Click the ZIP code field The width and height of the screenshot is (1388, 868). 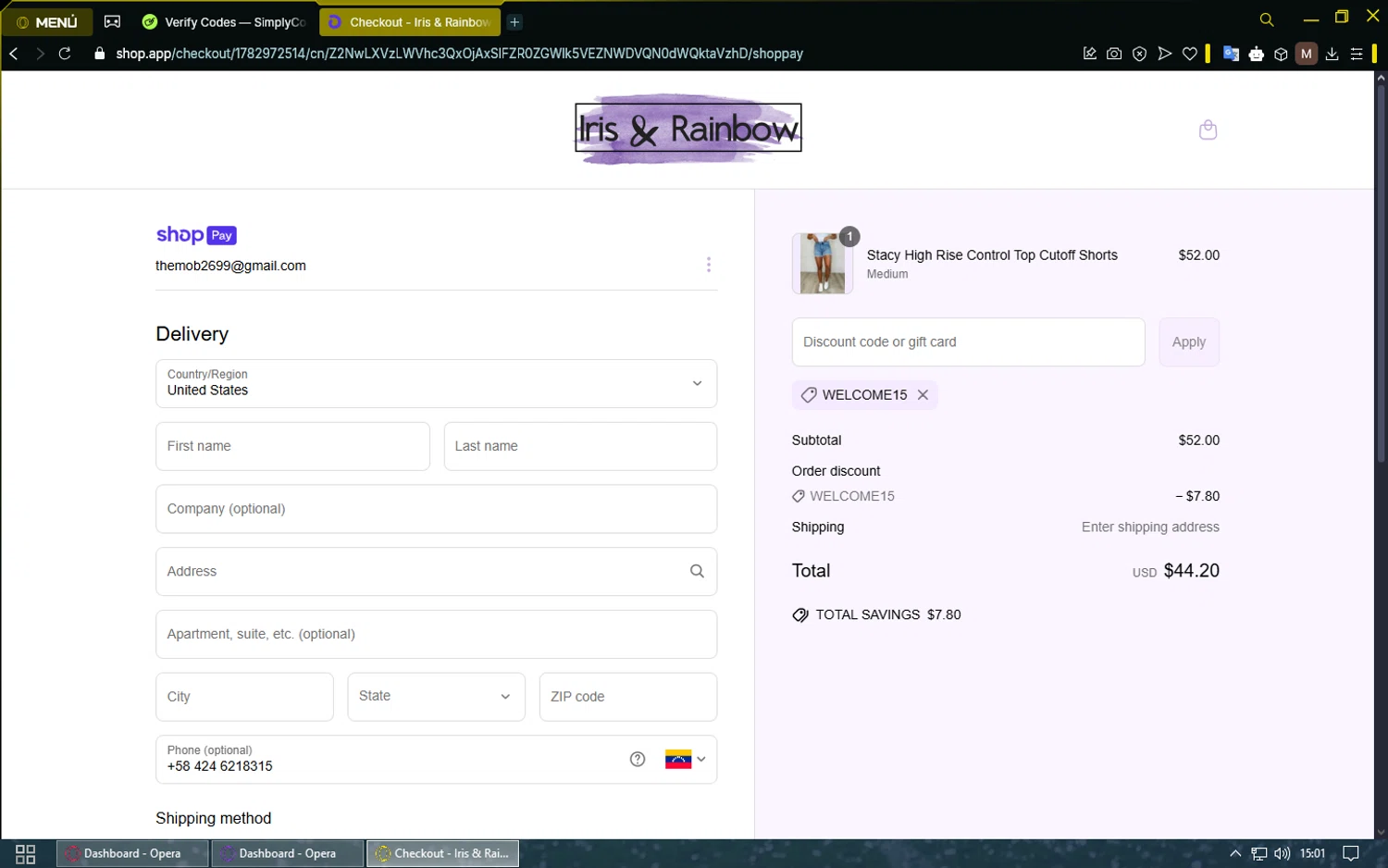[627, 697]
